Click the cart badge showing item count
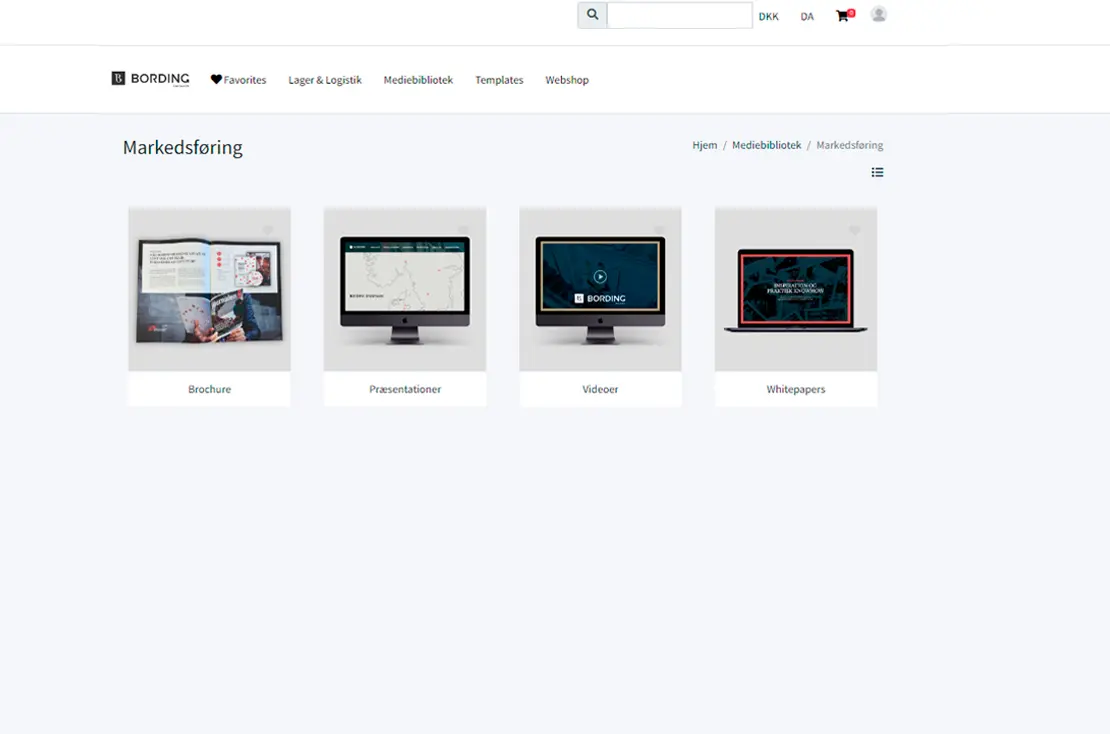 click(x=851, y=9)
